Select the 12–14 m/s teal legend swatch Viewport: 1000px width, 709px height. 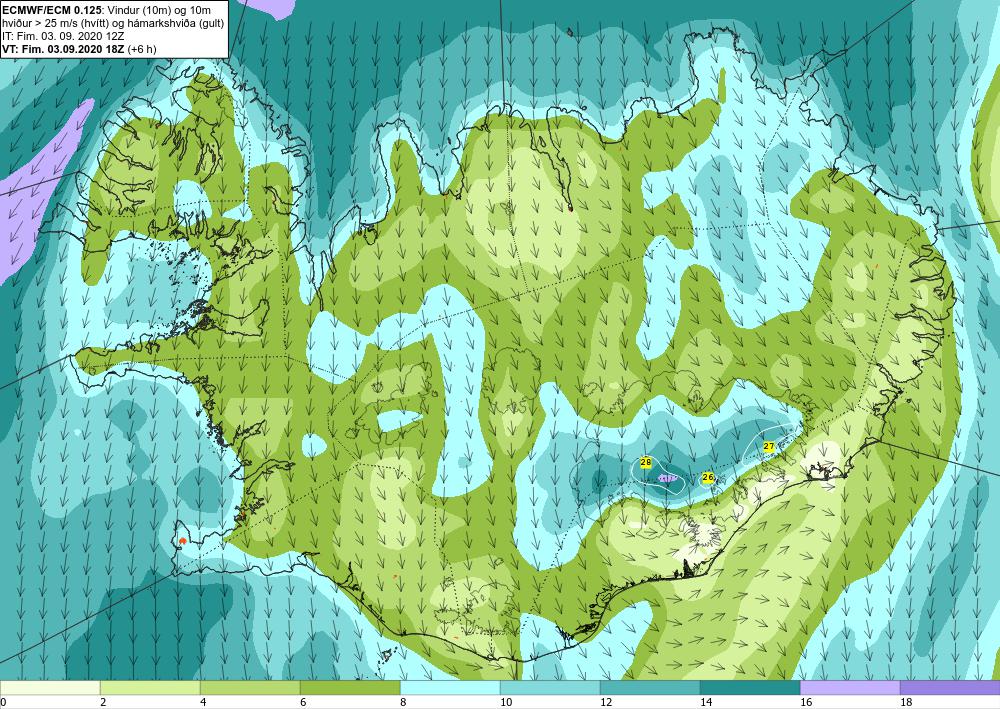[650, 688]
